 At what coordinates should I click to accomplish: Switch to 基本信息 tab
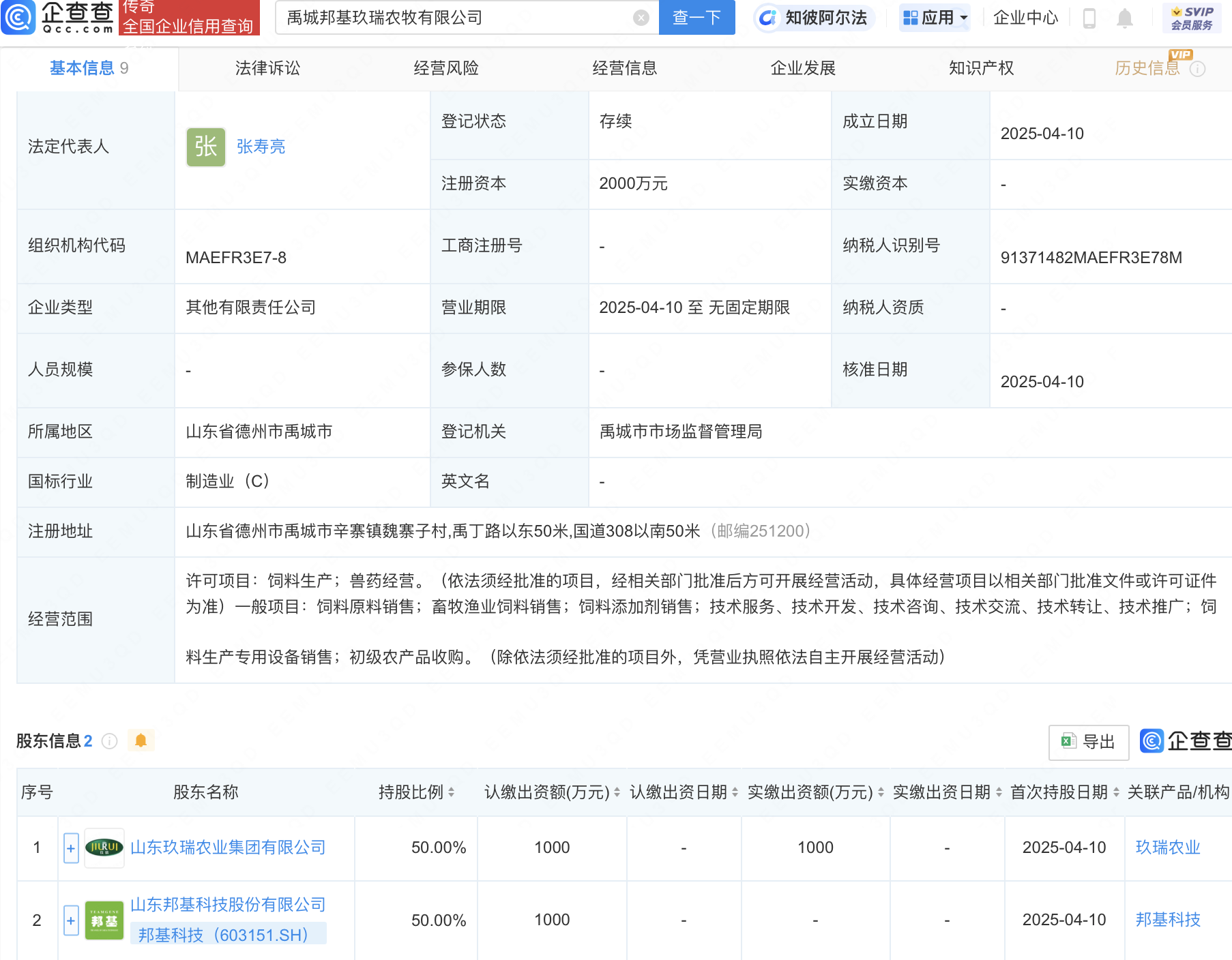[x=89, y=68]
